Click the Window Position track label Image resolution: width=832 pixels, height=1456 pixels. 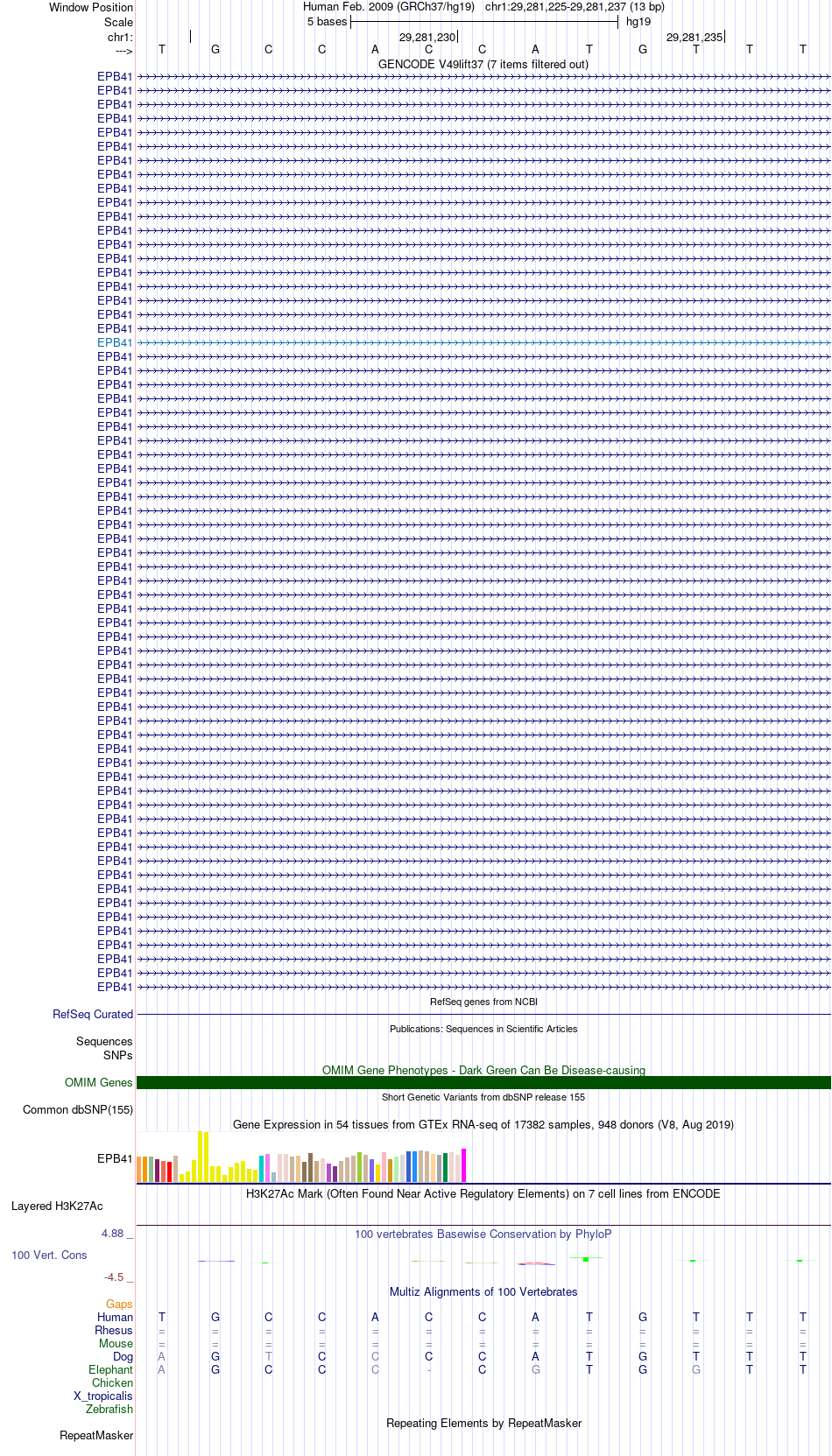pyautogui.click(x=91, y=8)
